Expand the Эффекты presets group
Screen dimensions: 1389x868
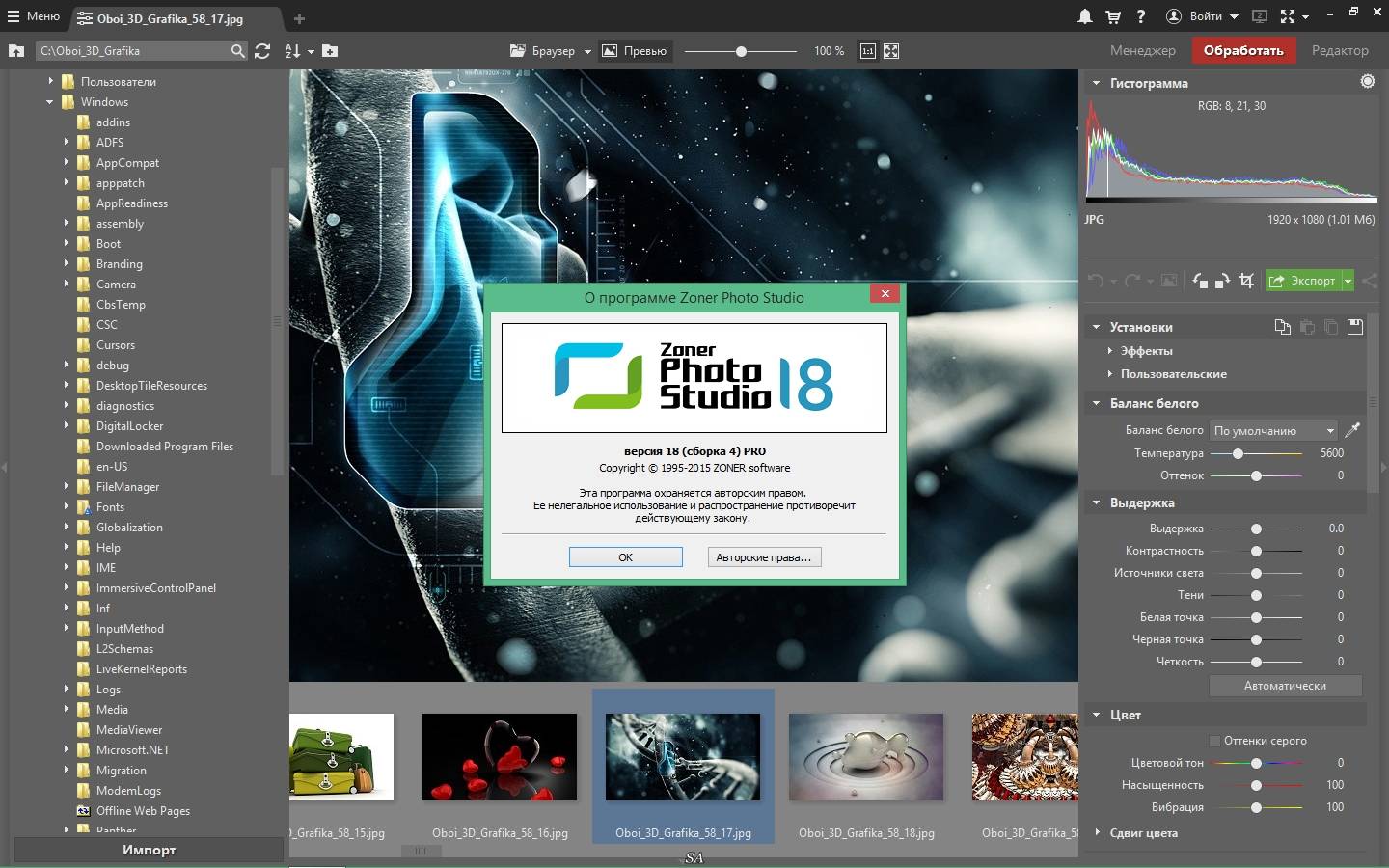[x=1110, y=351]
